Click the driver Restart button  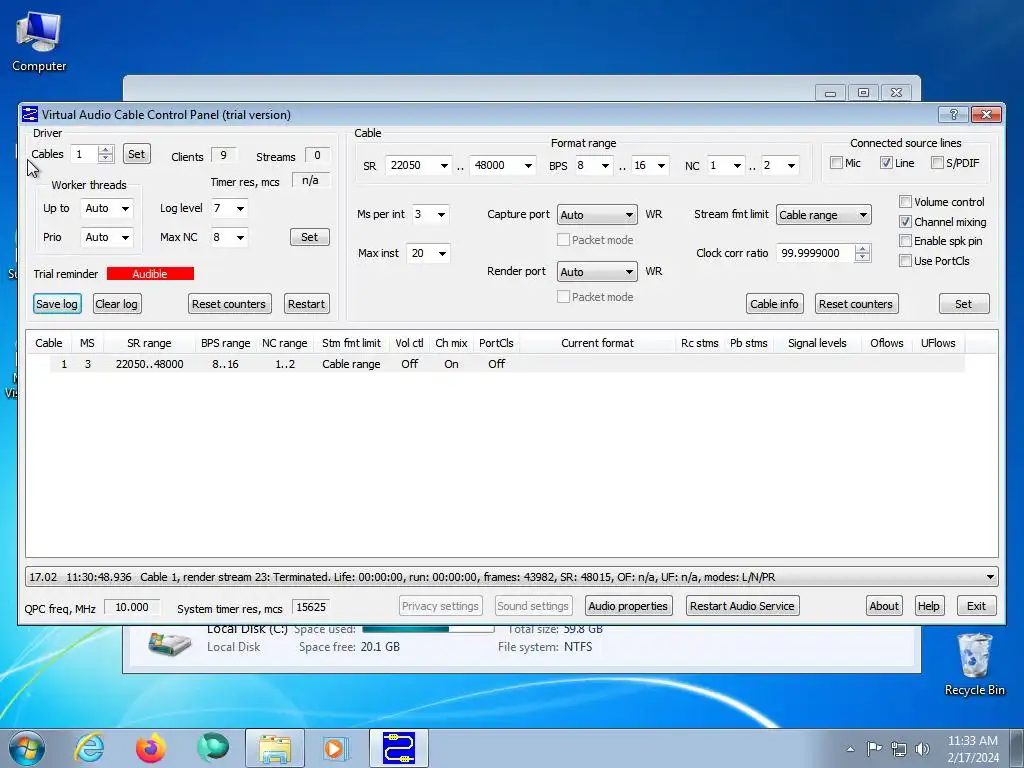click(306, 304)
